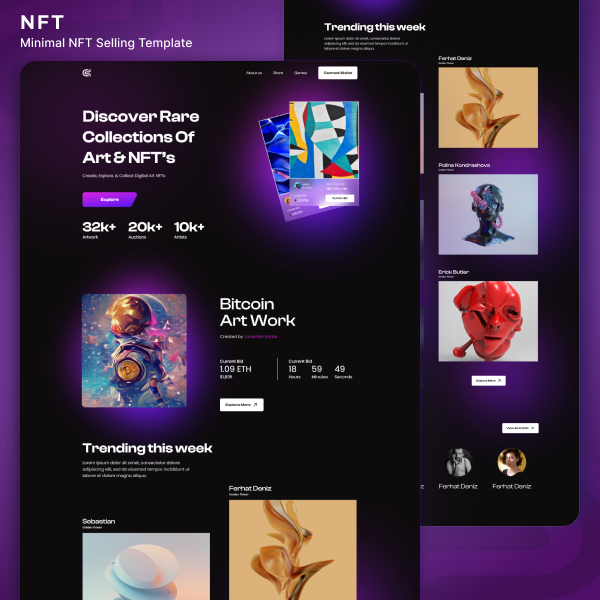Open Polina Kondrashova's head sculpture artwork
This screenshot has width=600, height=600.
point(488,214)
